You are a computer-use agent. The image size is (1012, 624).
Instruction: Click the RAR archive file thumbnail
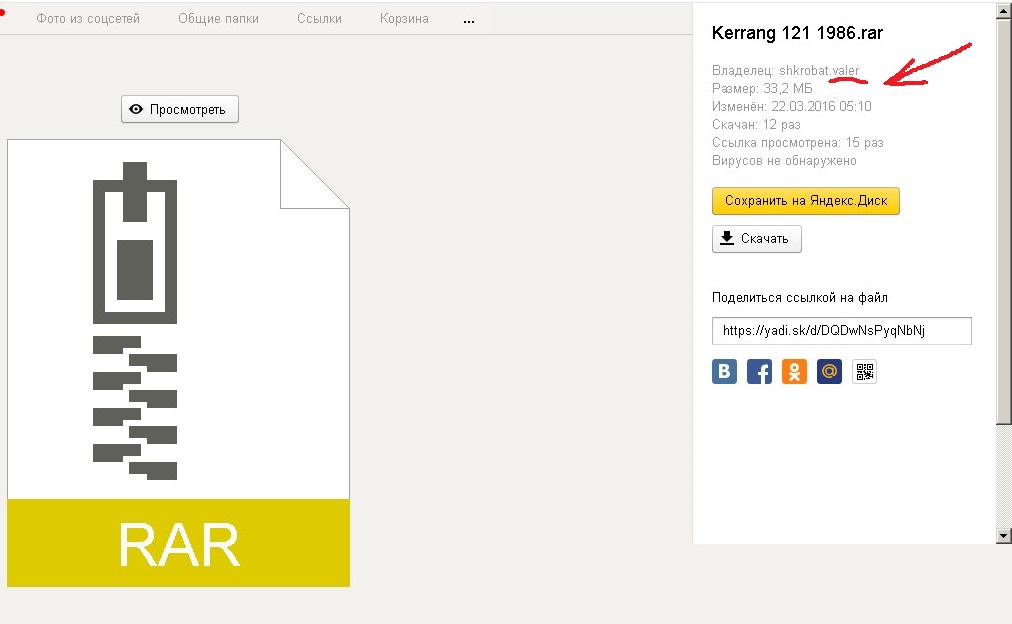click(179, 363)
